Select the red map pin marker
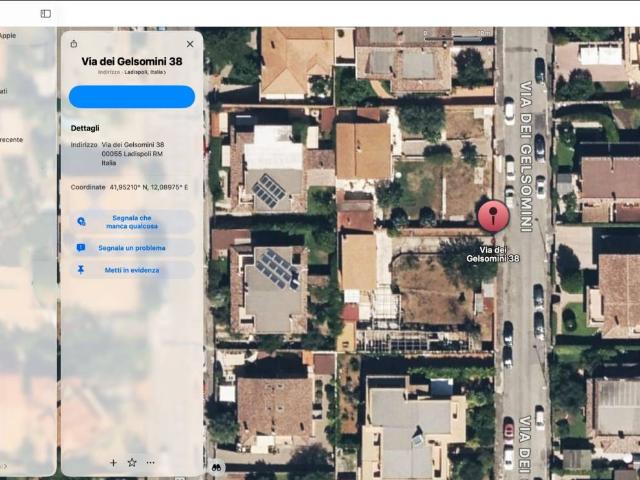 pyautogui.click(x=493, y=216)
